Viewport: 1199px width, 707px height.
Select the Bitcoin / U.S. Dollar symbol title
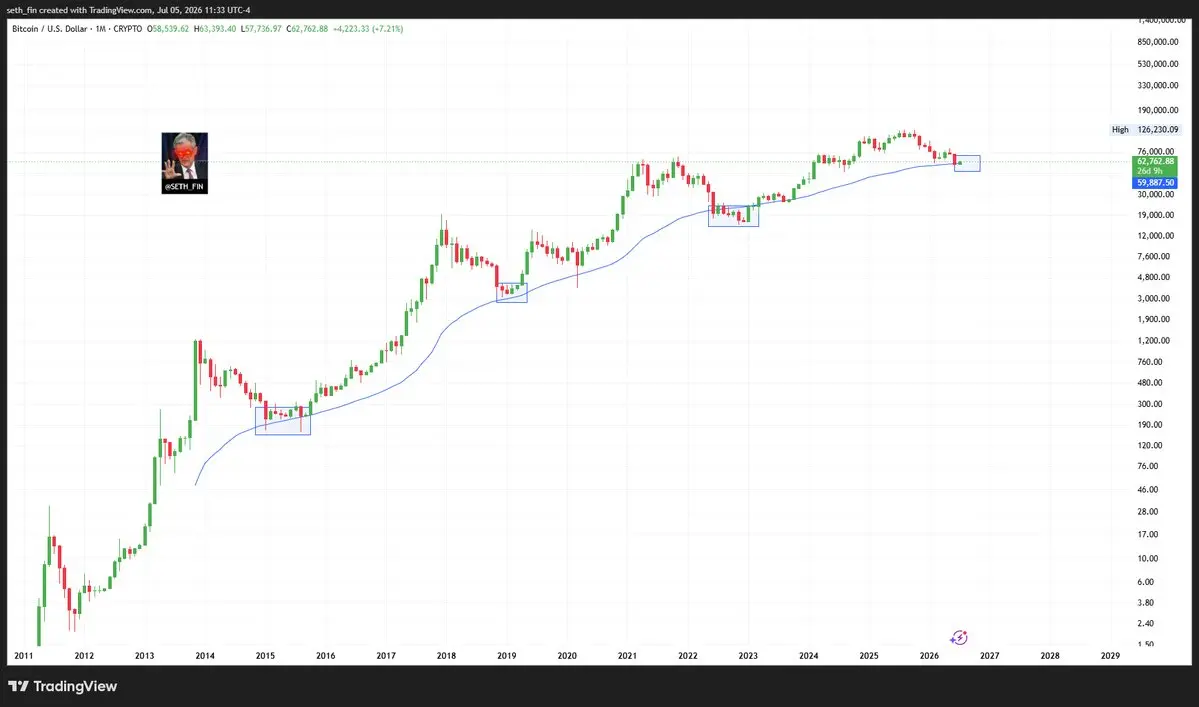(50, 29)
